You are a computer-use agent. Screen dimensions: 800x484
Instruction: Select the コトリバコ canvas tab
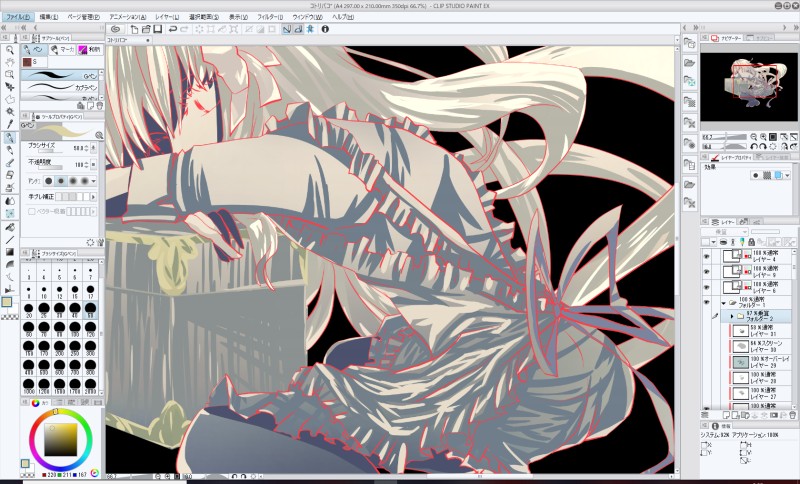(x=128, y=40)
